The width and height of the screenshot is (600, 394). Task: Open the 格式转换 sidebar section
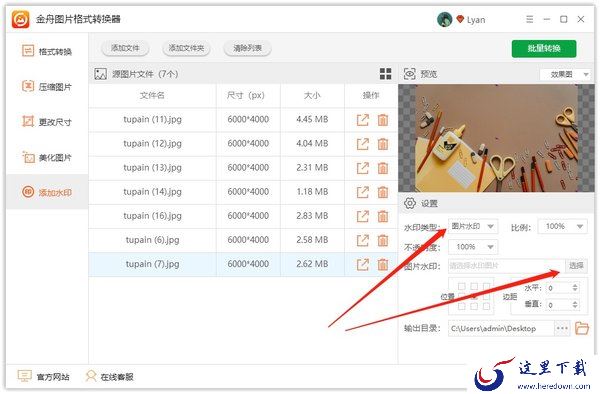pos(47,51)
